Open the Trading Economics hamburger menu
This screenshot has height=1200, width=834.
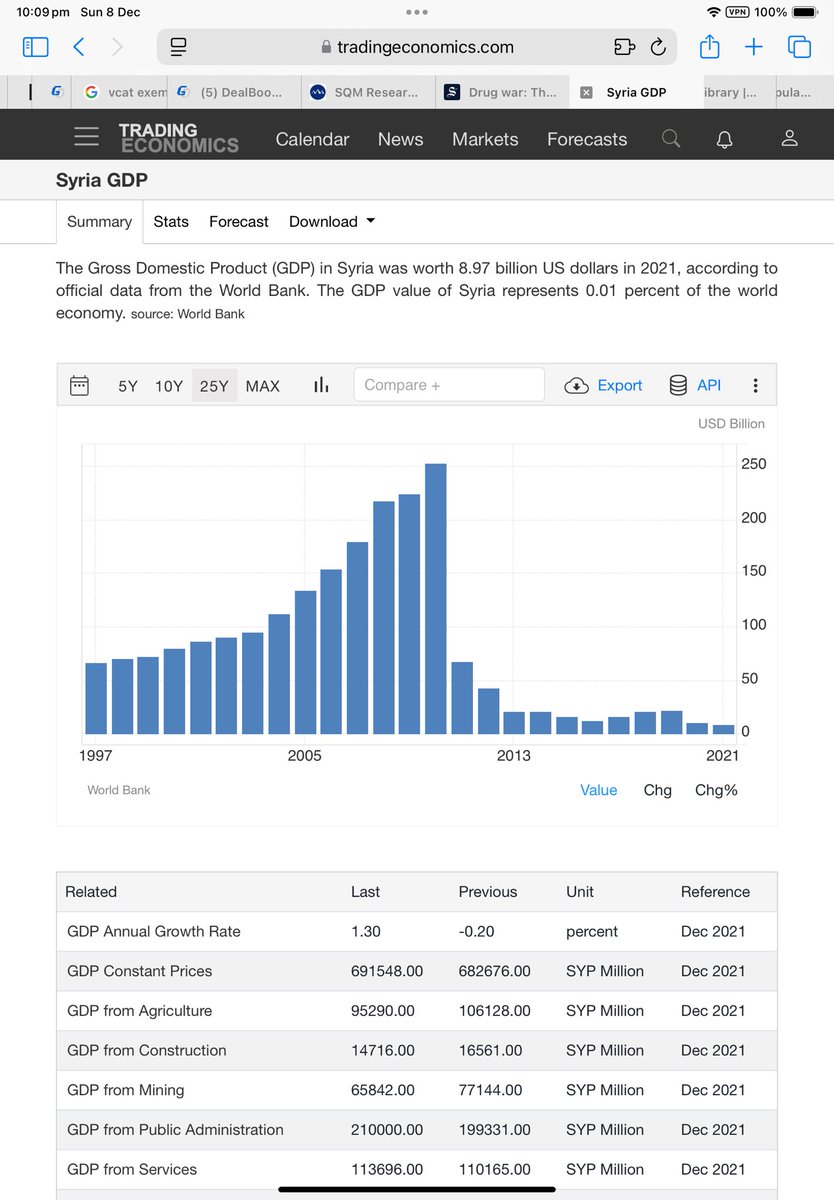point(87,137)
